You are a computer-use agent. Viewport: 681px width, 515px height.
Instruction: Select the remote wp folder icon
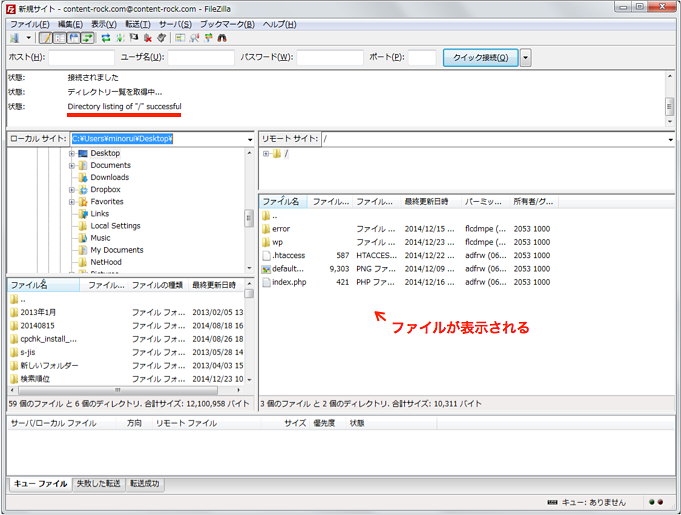click(266, 242)
